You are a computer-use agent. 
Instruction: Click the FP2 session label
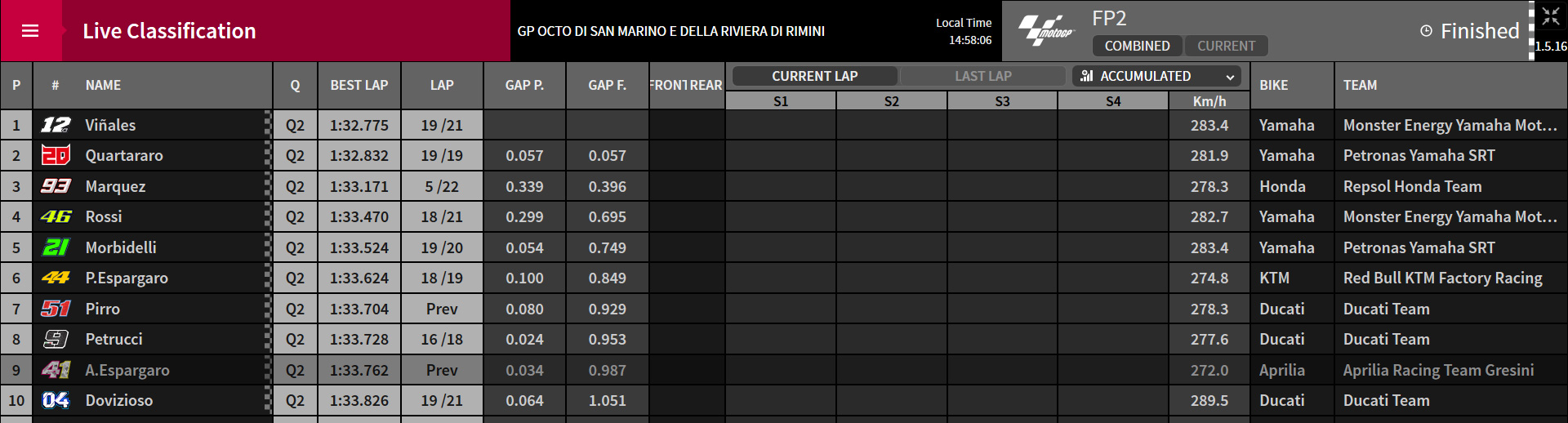click(1109, 18)
